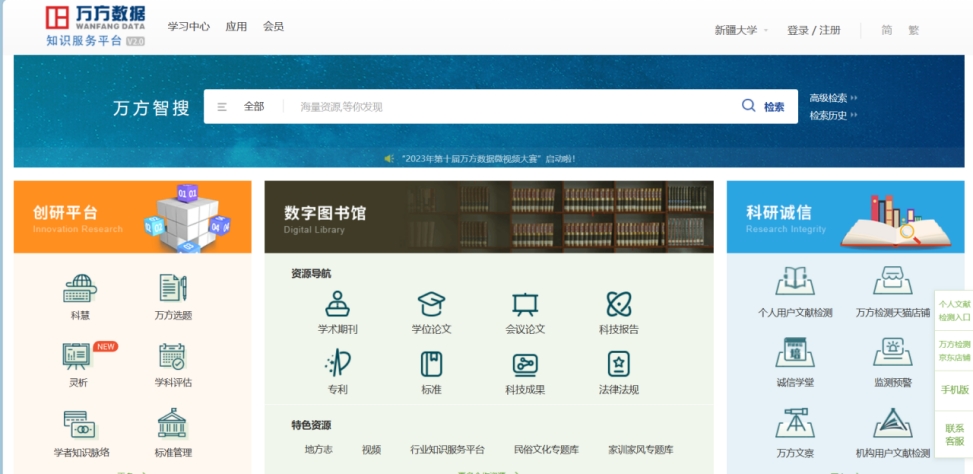
Task: Open 地方志 special resource
Action: [x=318, y=450]
